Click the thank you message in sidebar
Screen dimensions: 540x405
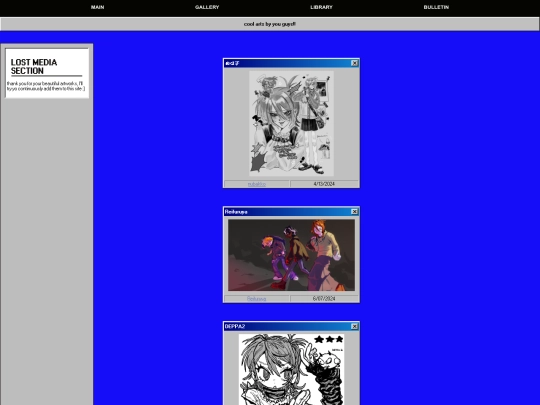tap(46, 86)
